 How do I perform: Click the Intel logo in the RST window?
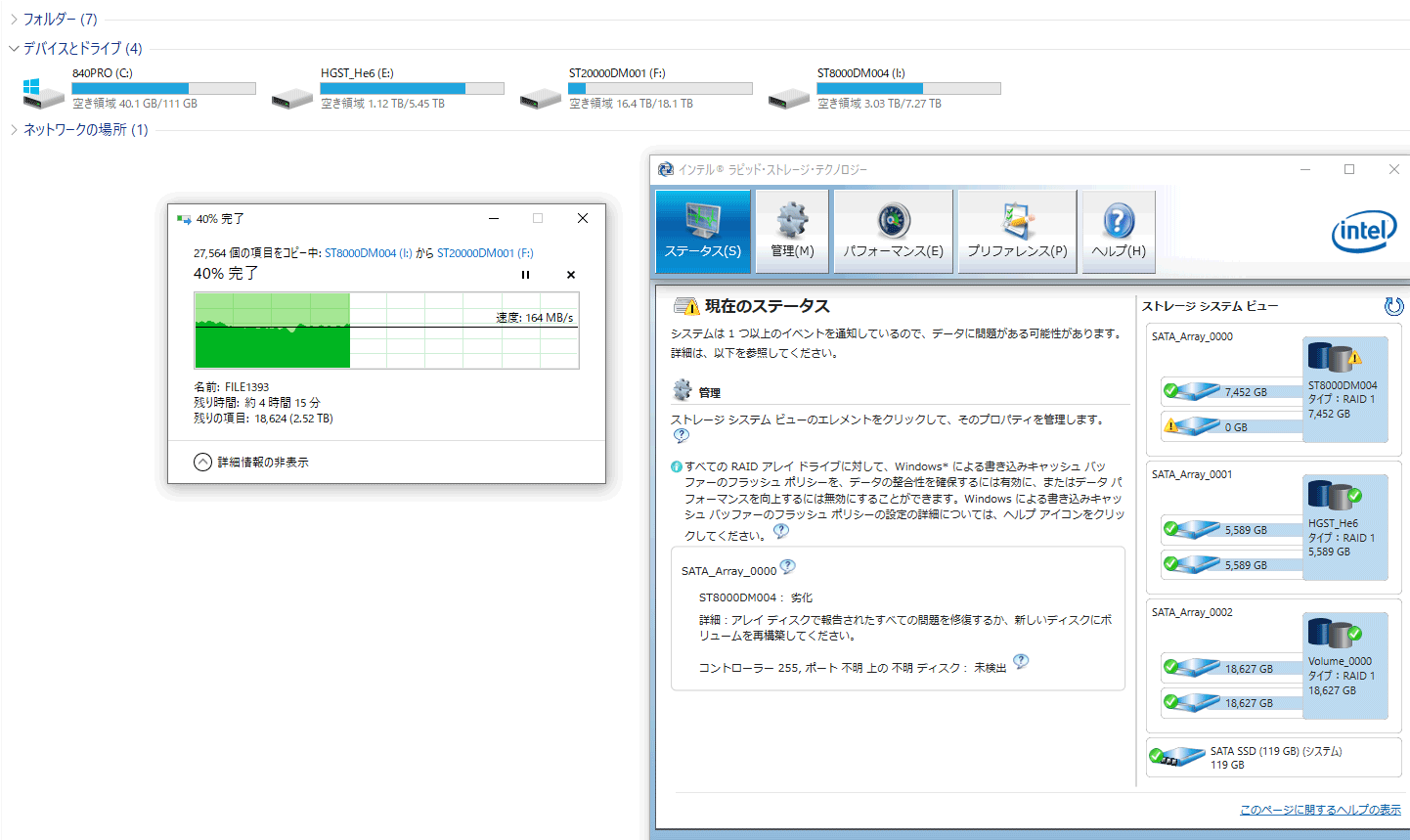point(1364,232)
